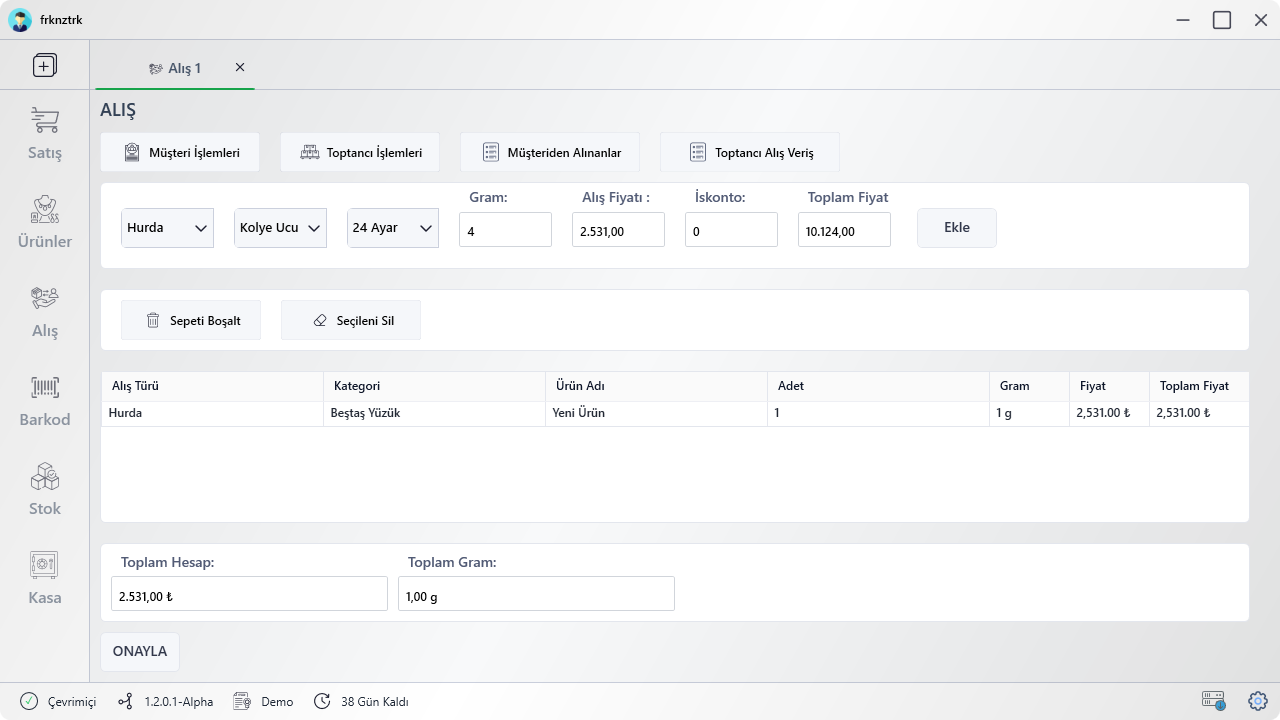Click the Toplam Fiyat column header
This screenshot has height=720, width=1280.
coord(1199,386)
